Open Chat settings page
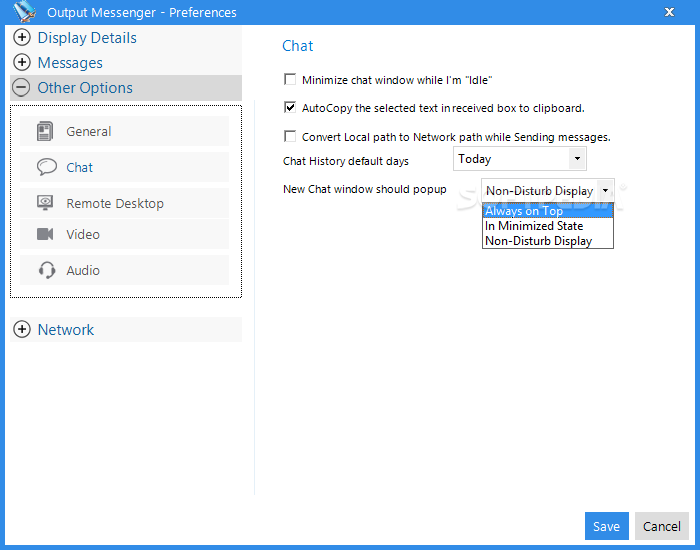Screen dimensions: 700x550 point(125,167)
